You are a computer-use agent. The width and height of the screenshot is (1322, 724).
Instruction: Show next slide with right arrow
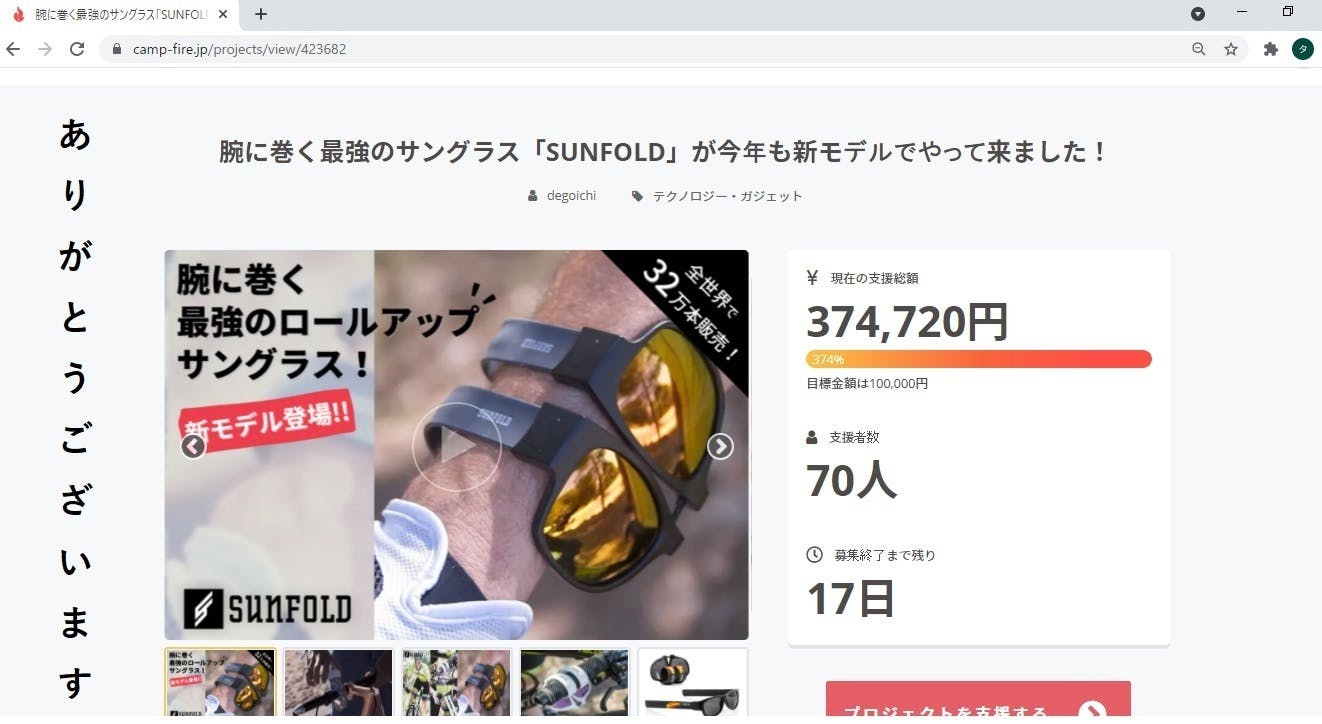(x=720, y=446)
